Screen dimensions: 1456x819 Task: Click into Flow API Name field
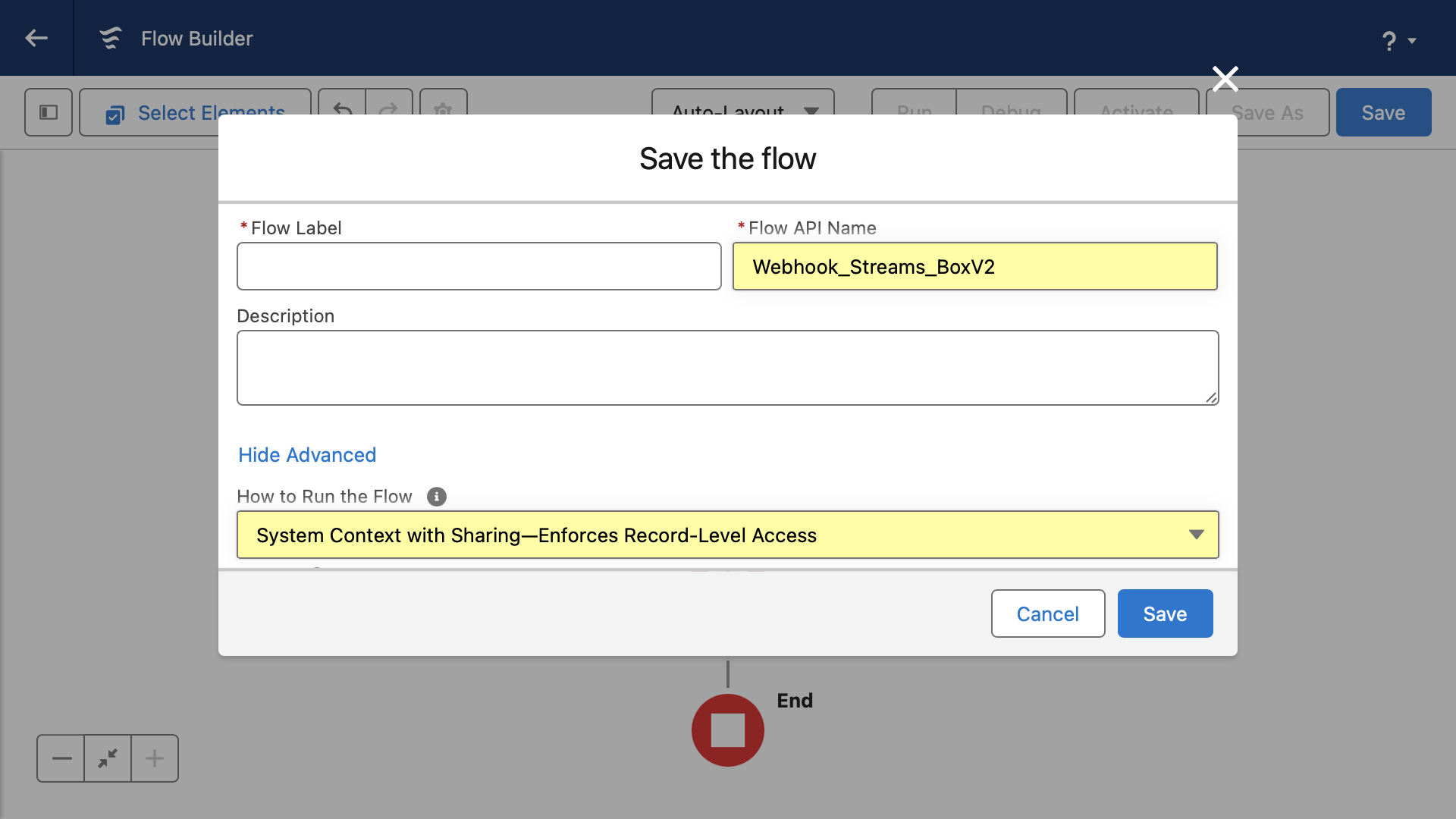pyautogui.click(x=975, y=266)
